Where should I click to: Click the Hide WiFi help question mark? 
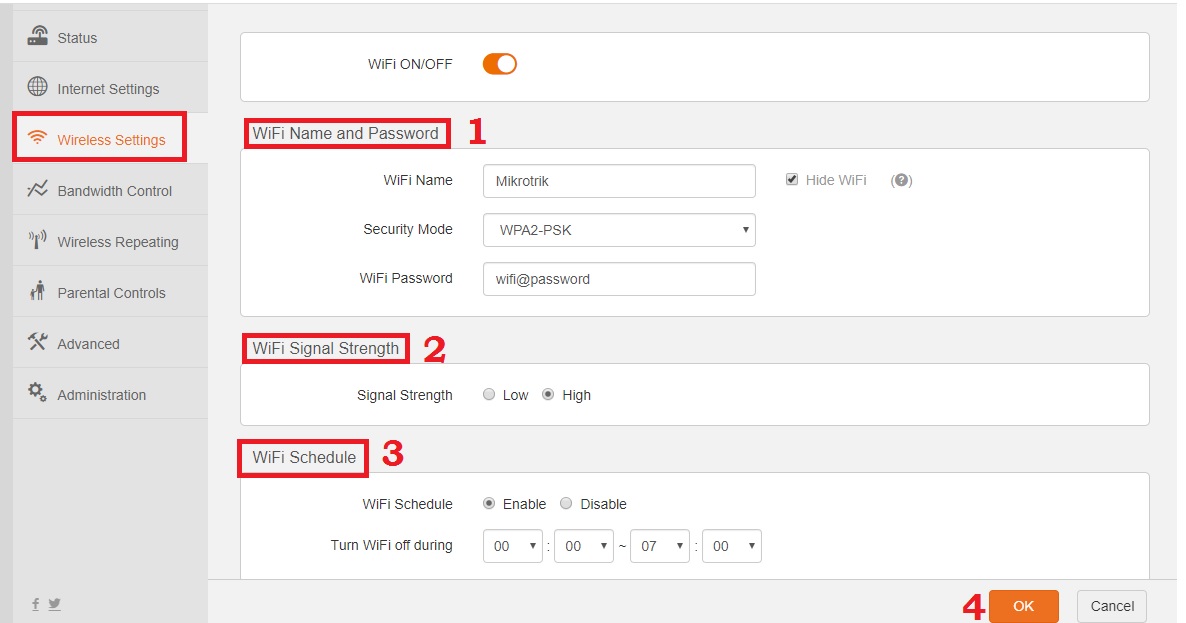[901, 181]
